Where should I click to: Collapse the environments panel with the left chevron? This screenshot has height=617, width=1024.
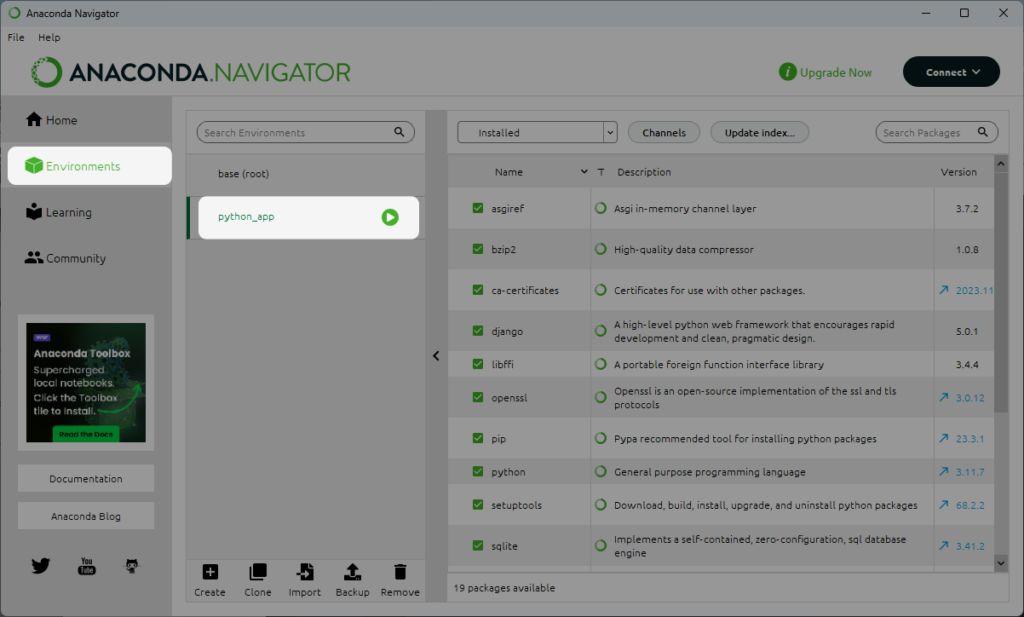tap(436, 356)
